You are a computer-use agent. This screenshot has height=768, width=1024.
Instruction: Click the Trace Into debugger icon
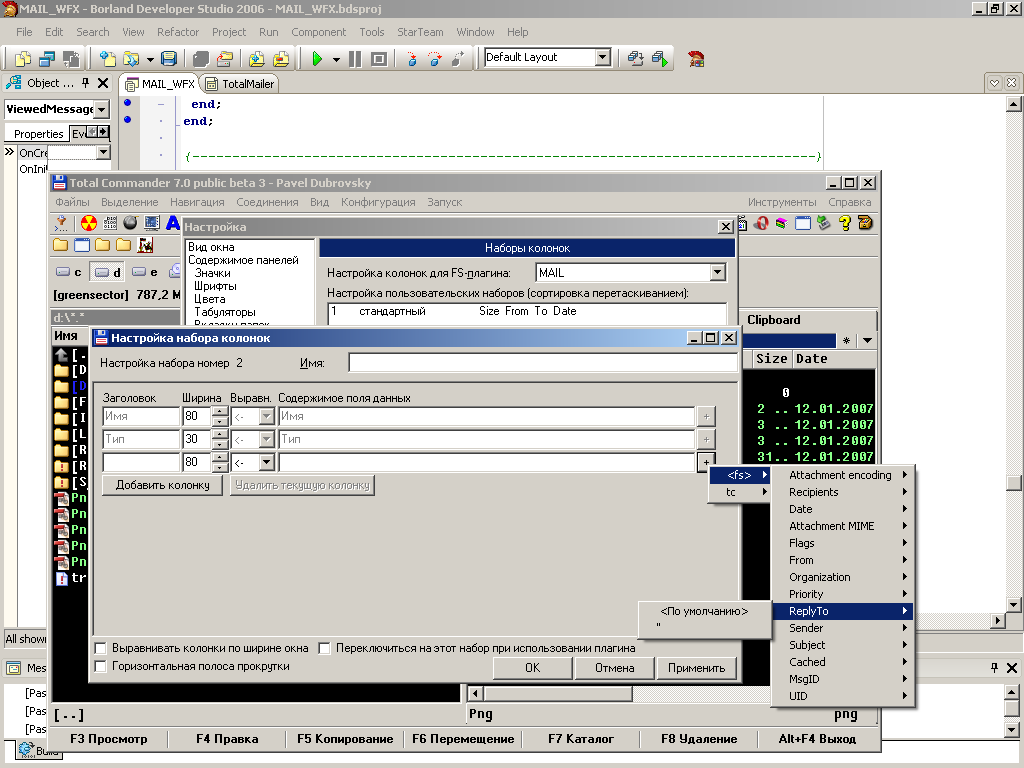coord(411,59)
